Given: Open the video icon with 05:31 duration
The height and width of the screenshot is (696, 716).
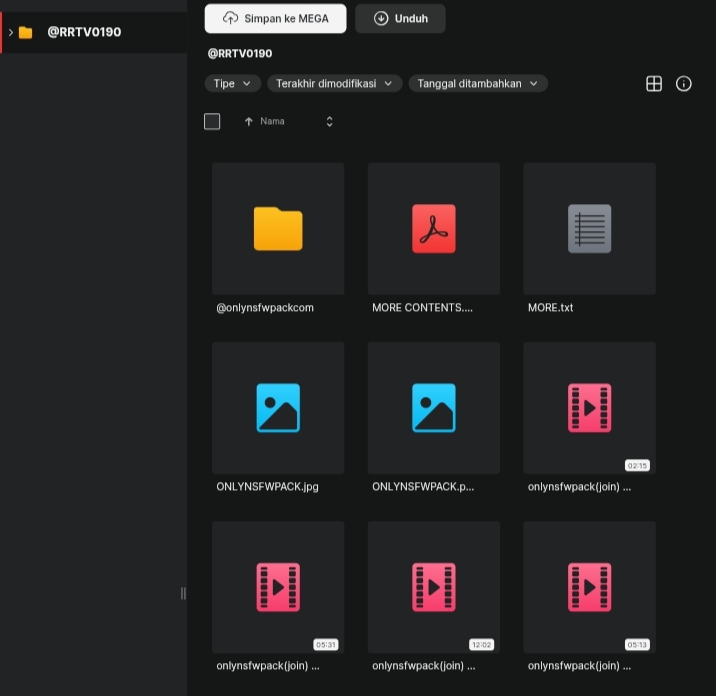Looking at the screenshot, I should click(x=278, y=587).
